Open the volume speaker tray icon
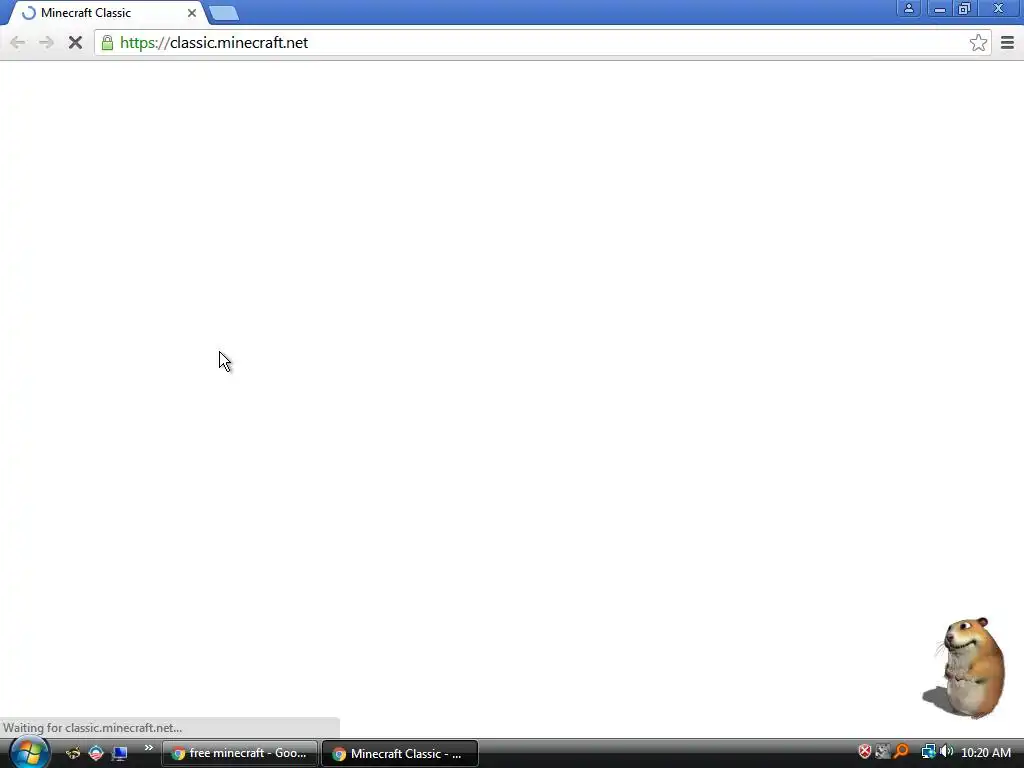 coord(946,752)
